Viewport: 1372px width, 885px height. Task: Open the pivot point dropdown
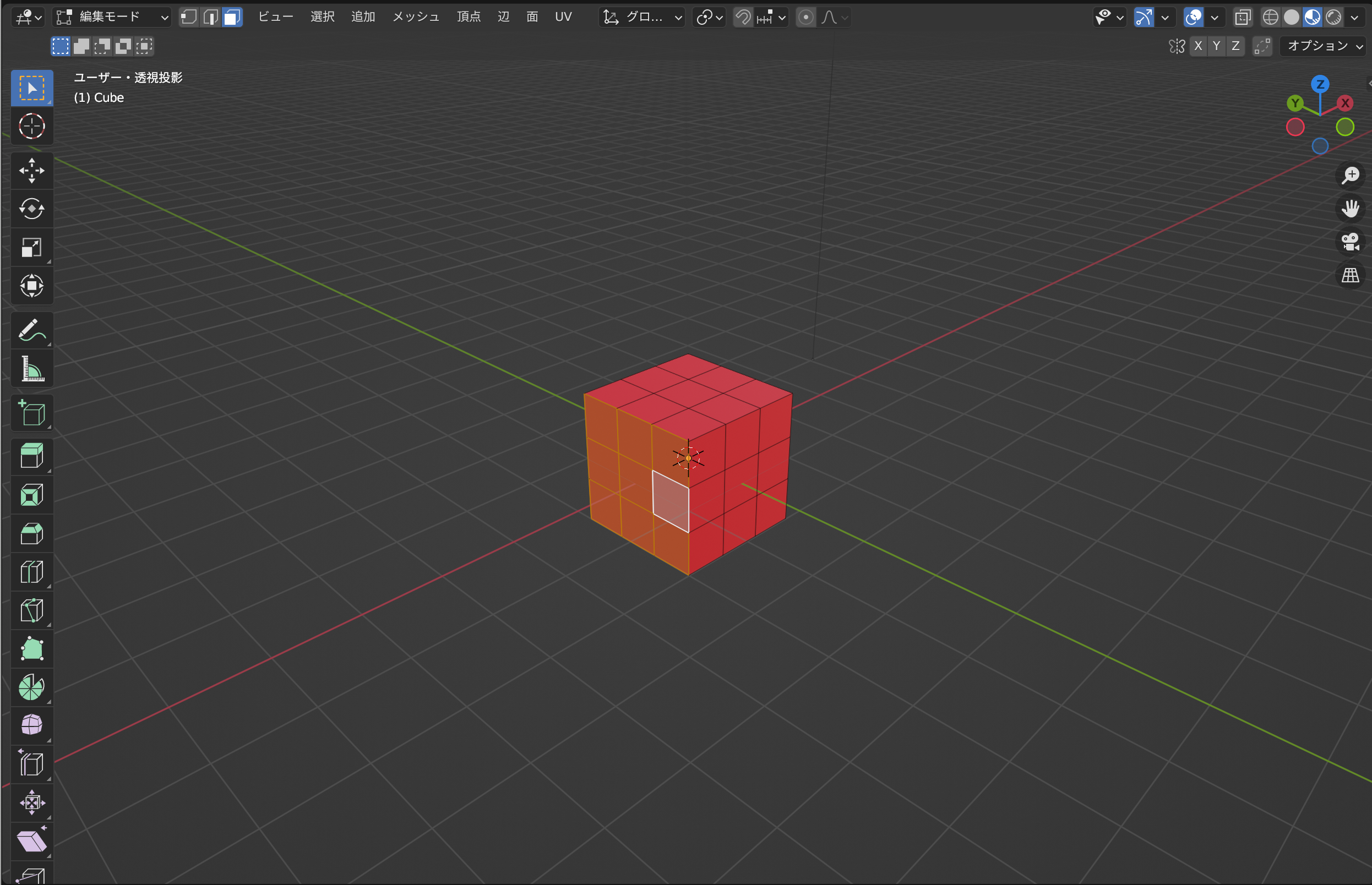click(709, 17)
